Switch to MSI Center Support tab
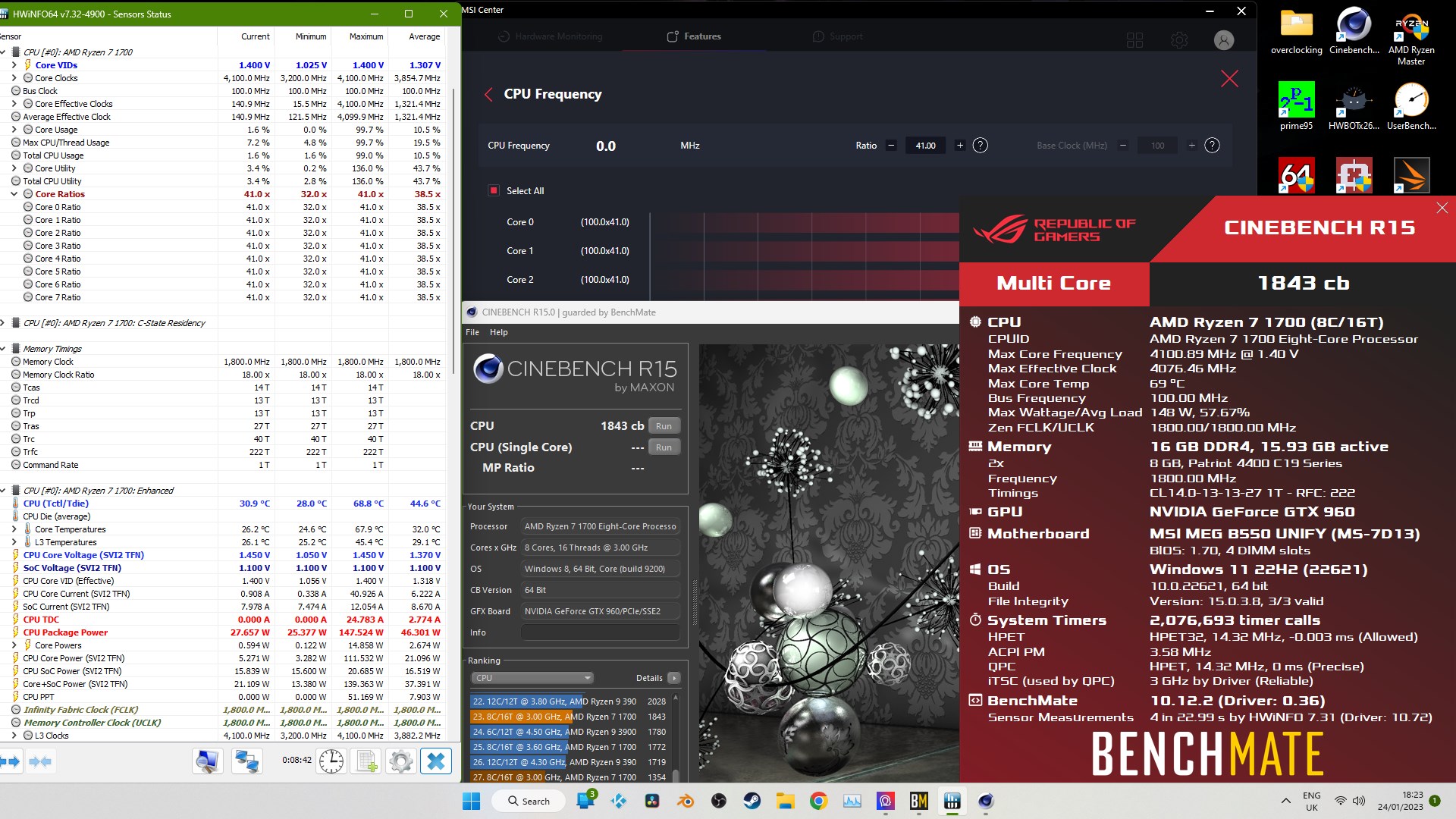This screenshot has height=819, width=1456. tap(837, 36)
